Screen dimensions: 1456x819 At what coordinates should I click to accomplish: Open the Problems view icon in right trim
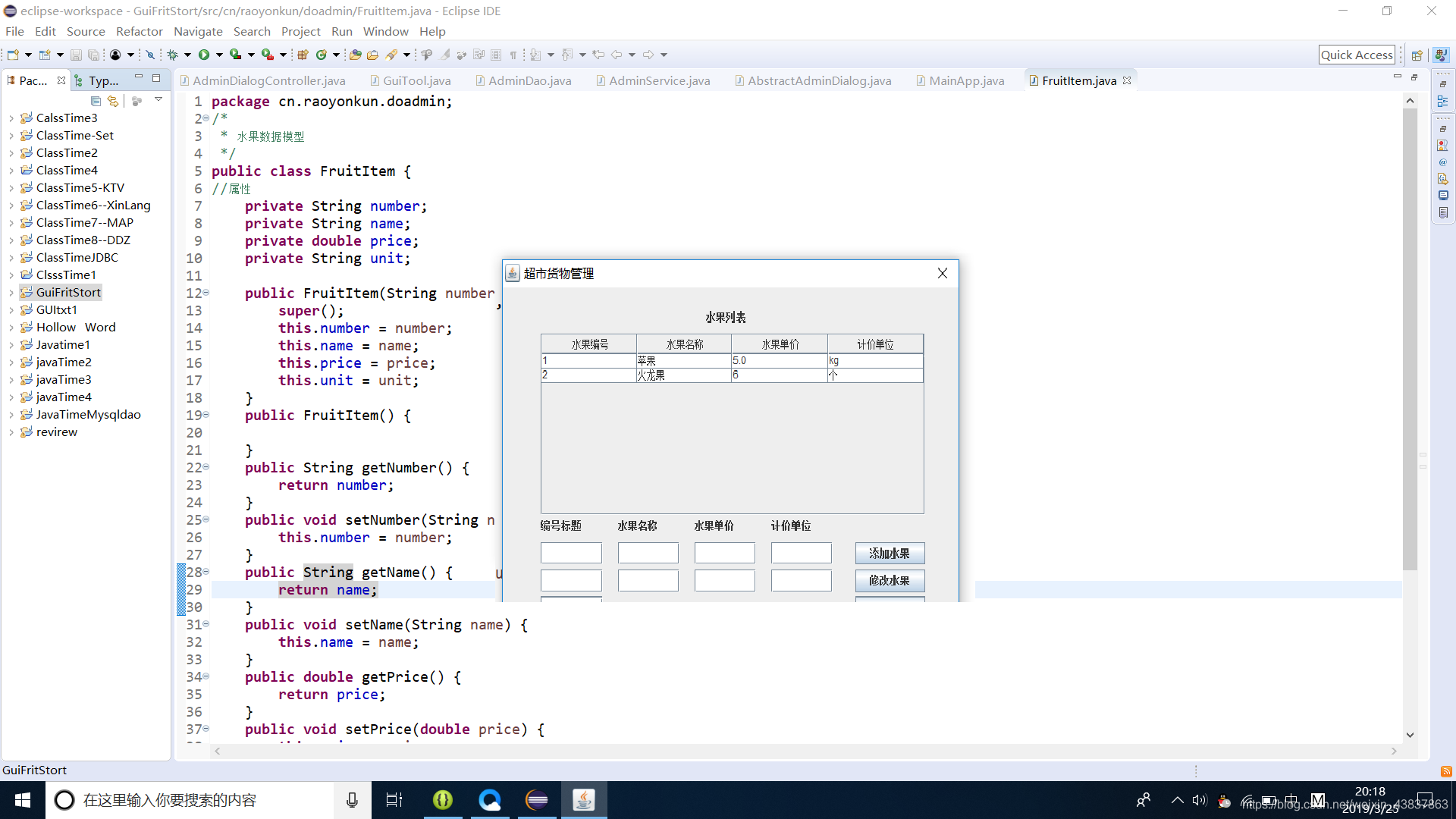[1443, 145]
